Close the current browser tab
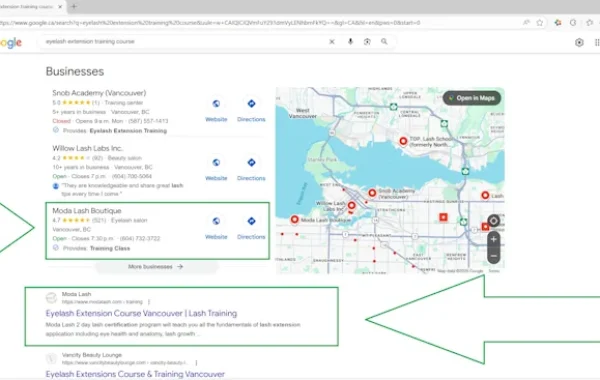This screenshot has height=380, width=600. (x=60, y=7)
